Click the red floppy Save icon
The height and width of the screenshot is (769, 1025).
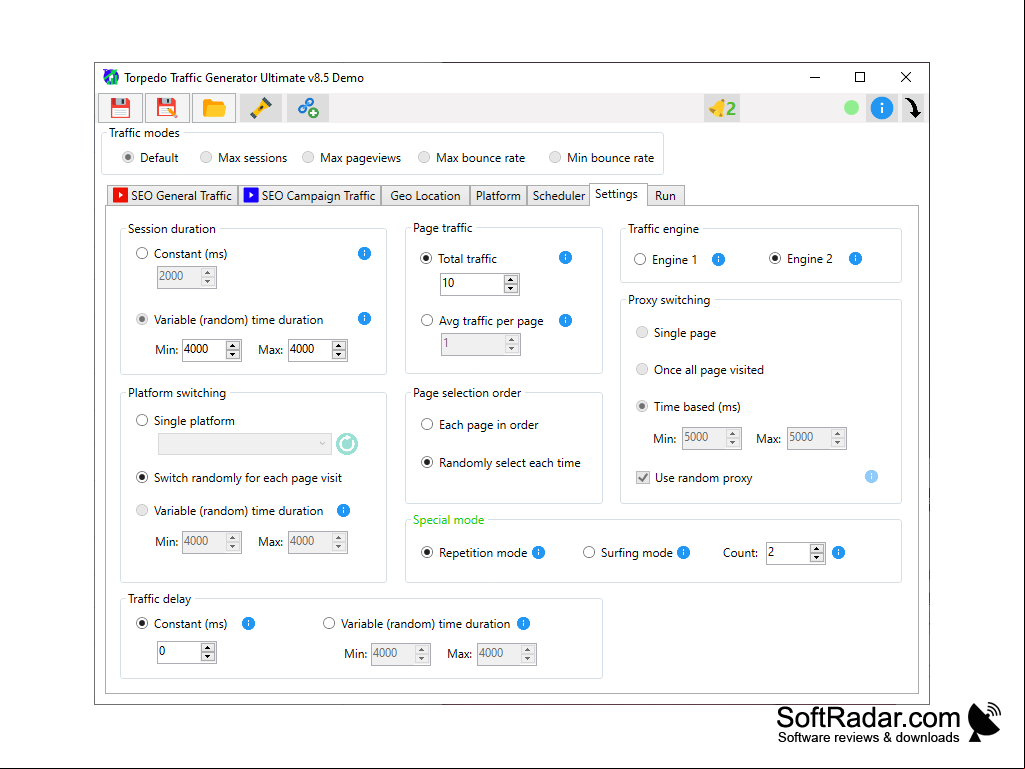[121, 108]
